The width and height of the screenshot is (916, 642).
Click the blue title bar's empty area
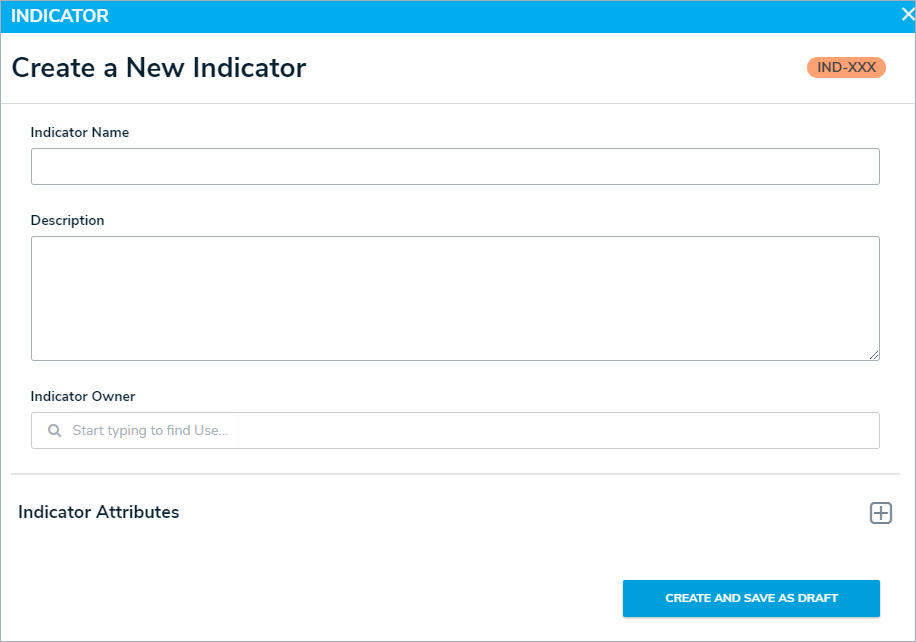pyautogui.click(x=500, y=16)
